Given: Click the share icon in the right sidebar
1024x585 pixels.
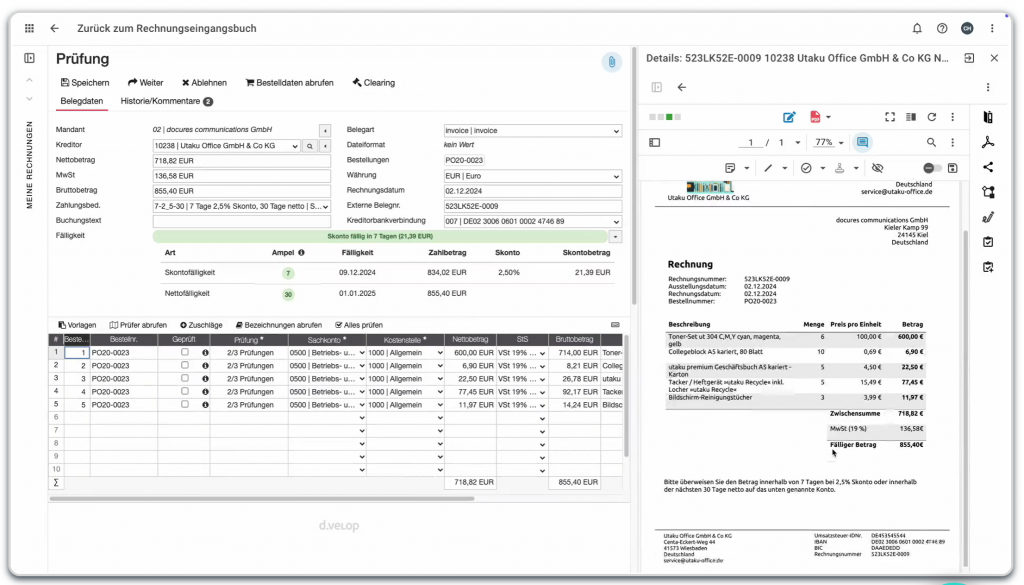Looking at the screenshot, I should coord(988,167).
